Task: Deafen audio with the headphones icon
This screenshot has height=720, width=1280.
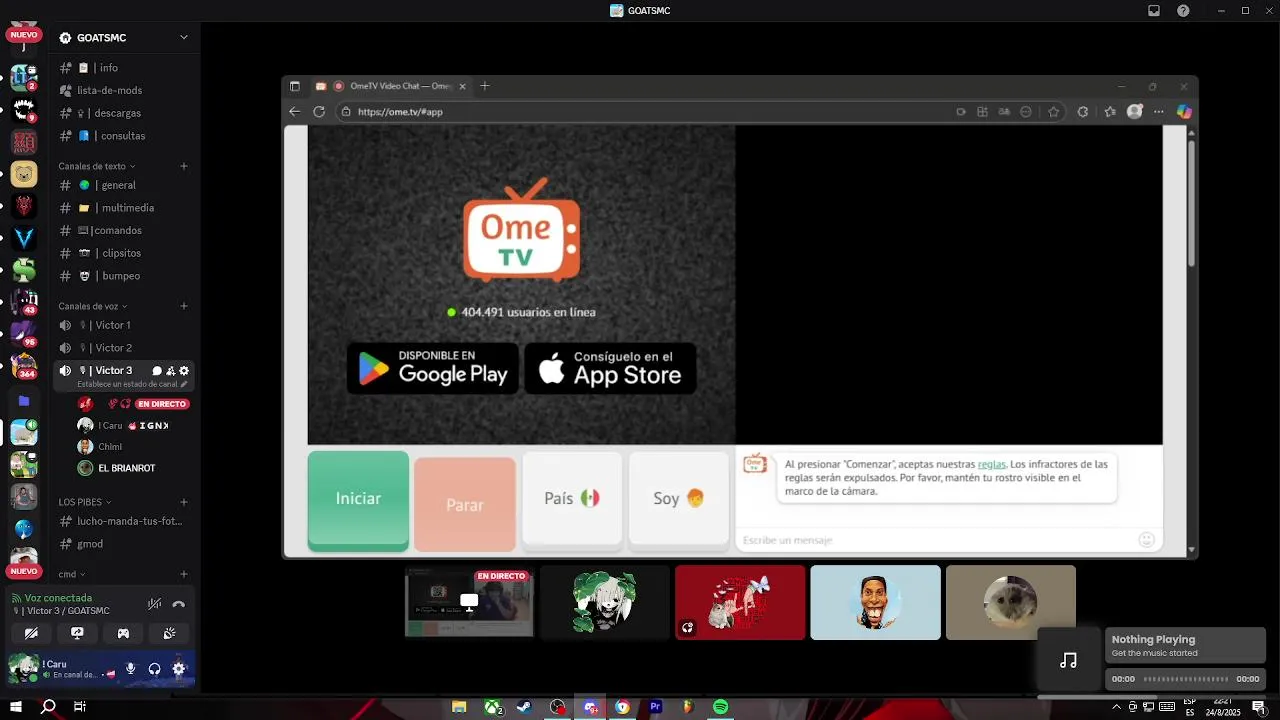Action: [154, 669]
